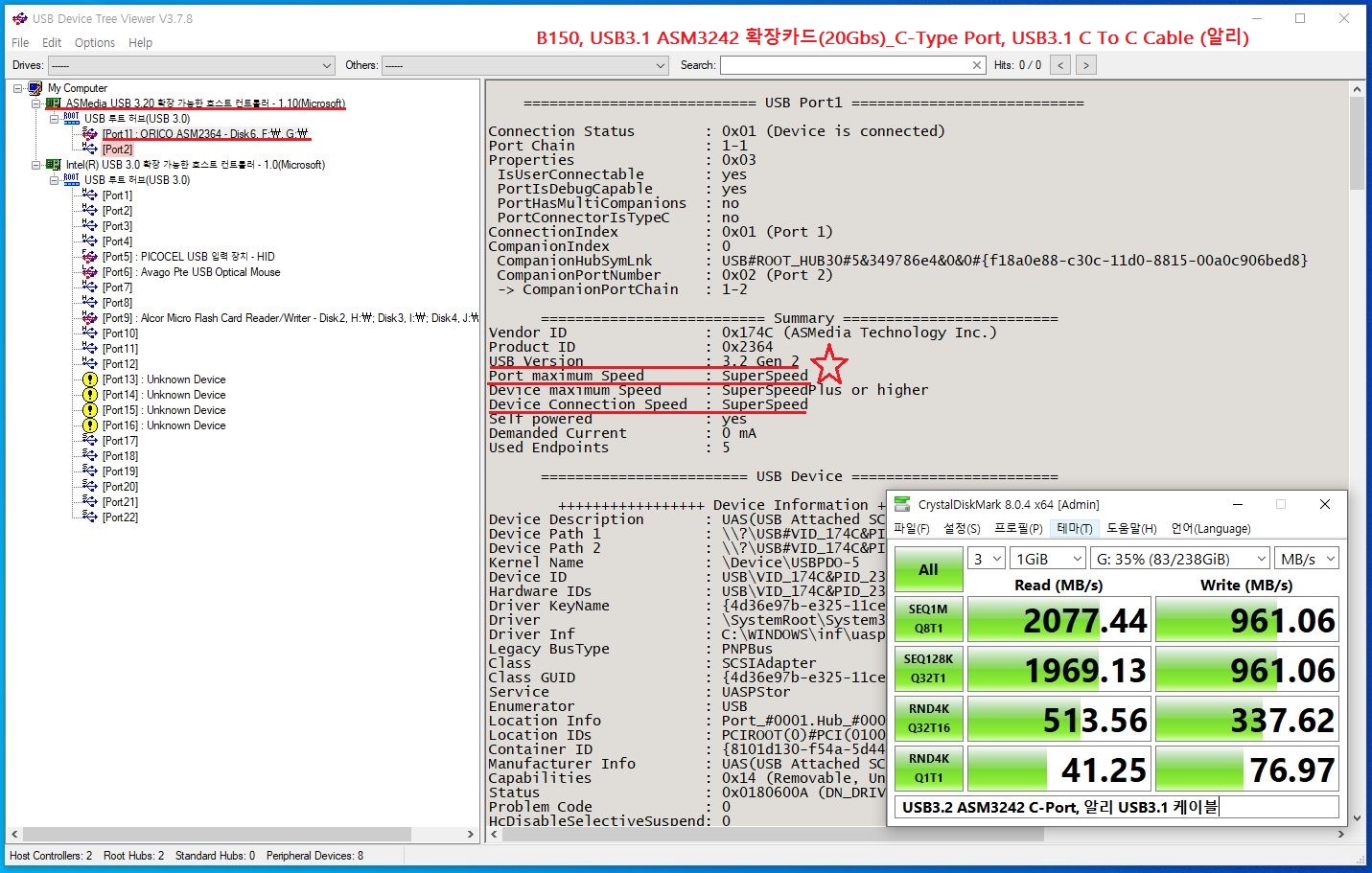Screen dimensions: 1372x873
Task: Select the empty Port10 USB icon
Action: pos(90,333)
